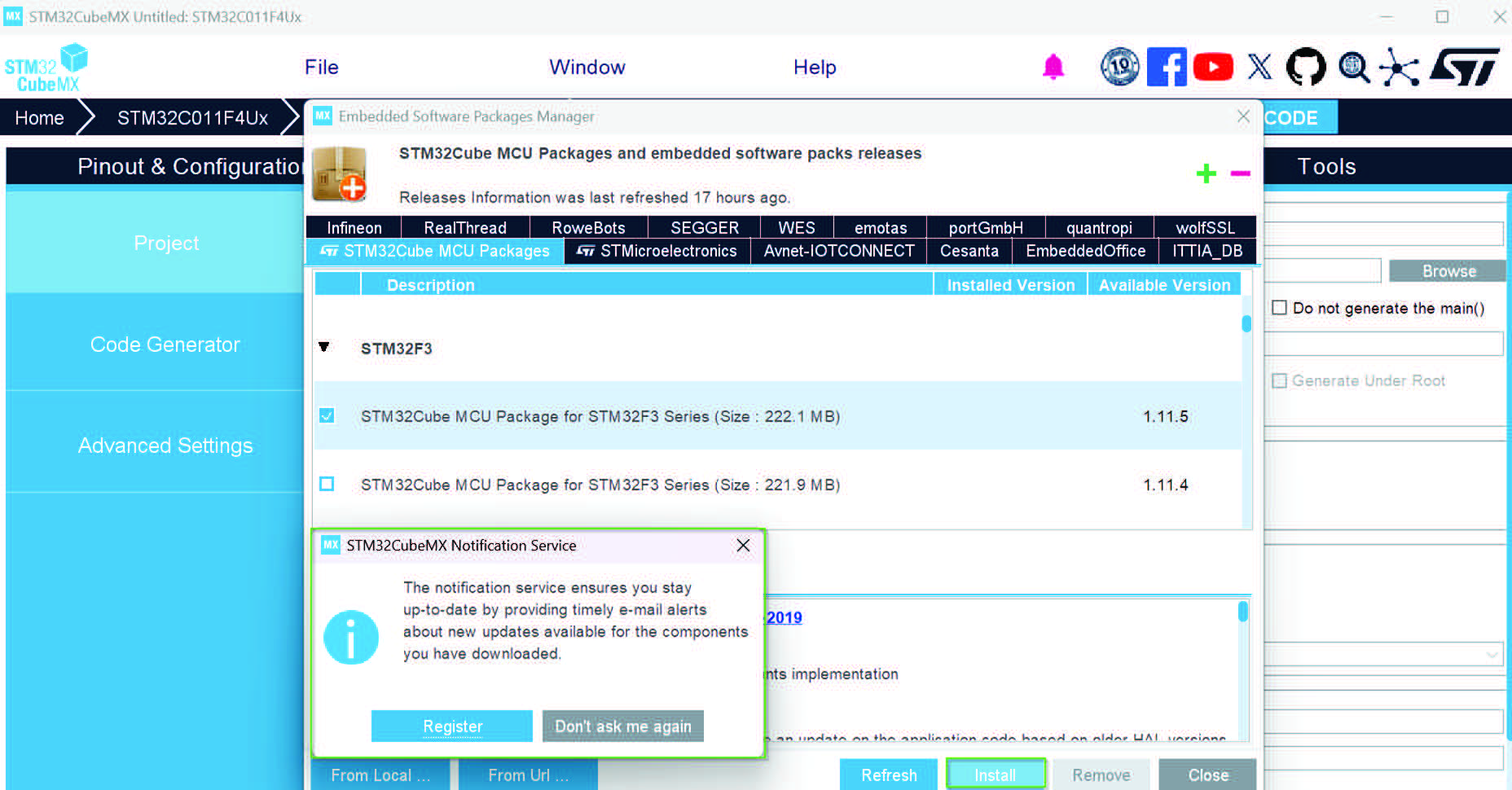The width and height of the screenshot is (1512, 790).
Task: Click the From Local button
Action: click(380, 775)
